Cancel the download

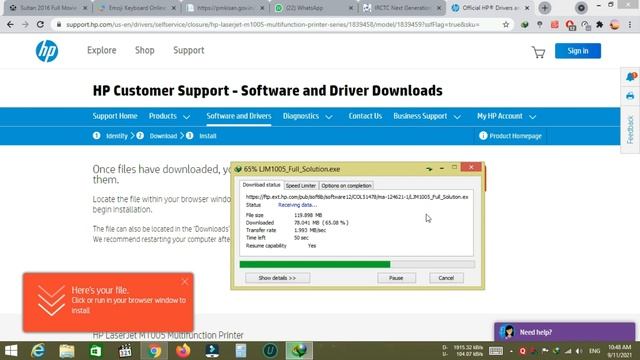tap(446, 278)
